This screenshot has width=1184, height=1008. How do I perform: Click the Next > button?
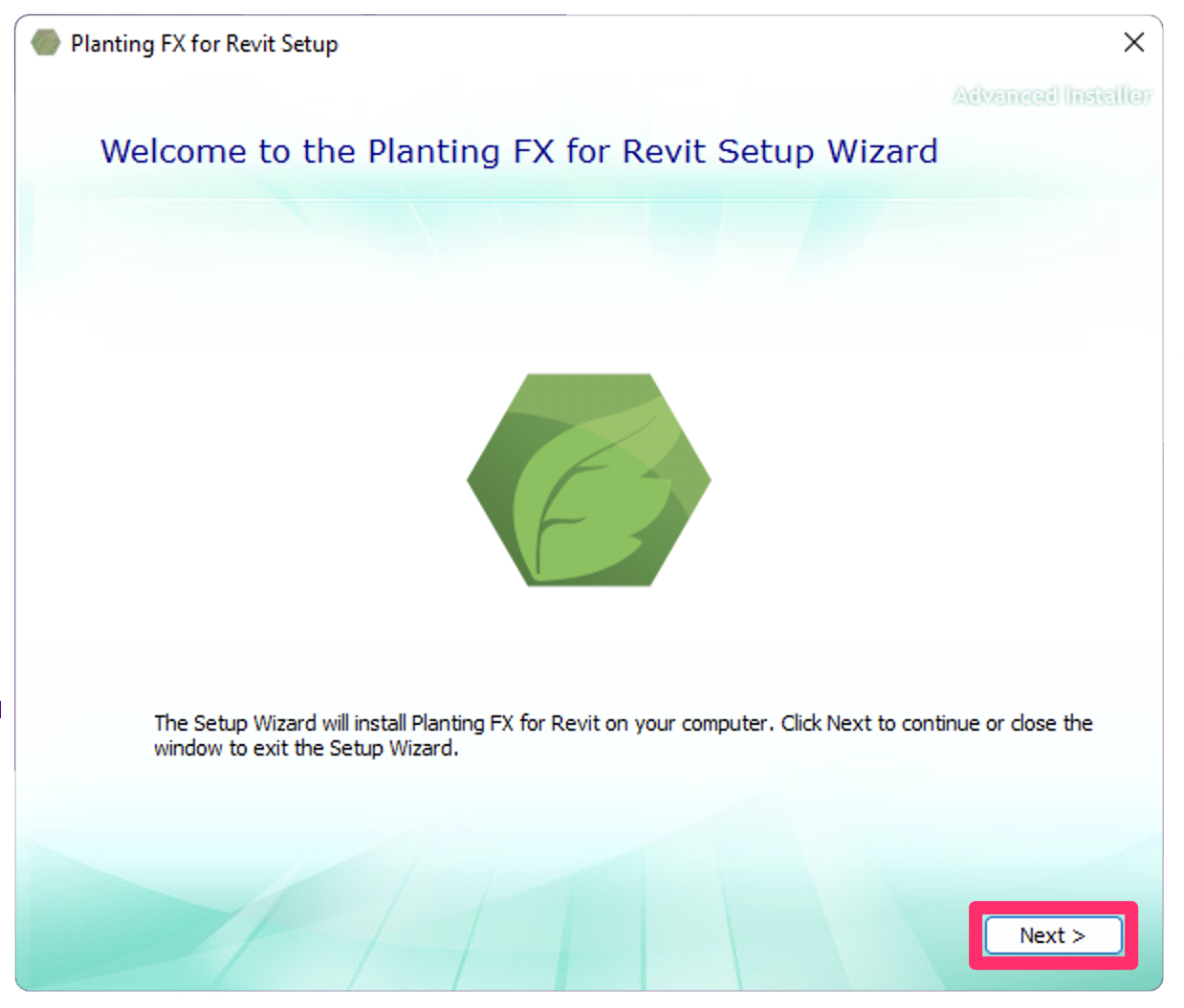pos(1053,935)
